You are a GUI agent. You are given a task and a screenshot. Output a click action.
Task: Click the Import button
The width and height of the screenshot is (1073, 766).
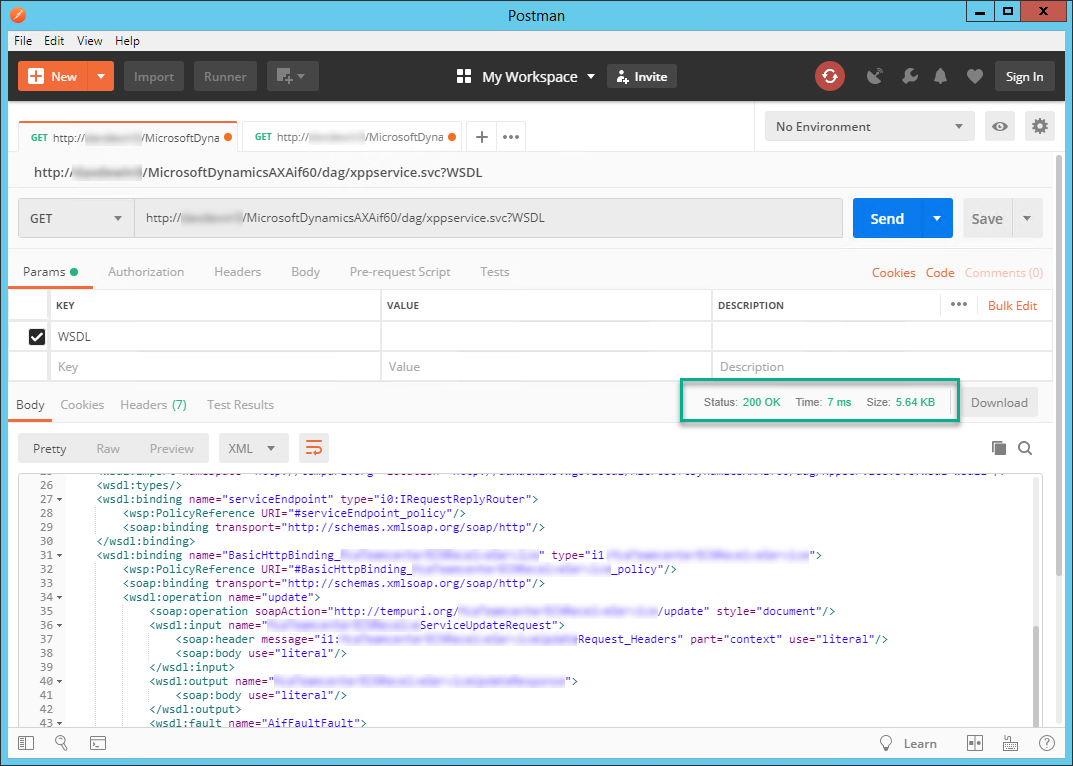[154, 76]
